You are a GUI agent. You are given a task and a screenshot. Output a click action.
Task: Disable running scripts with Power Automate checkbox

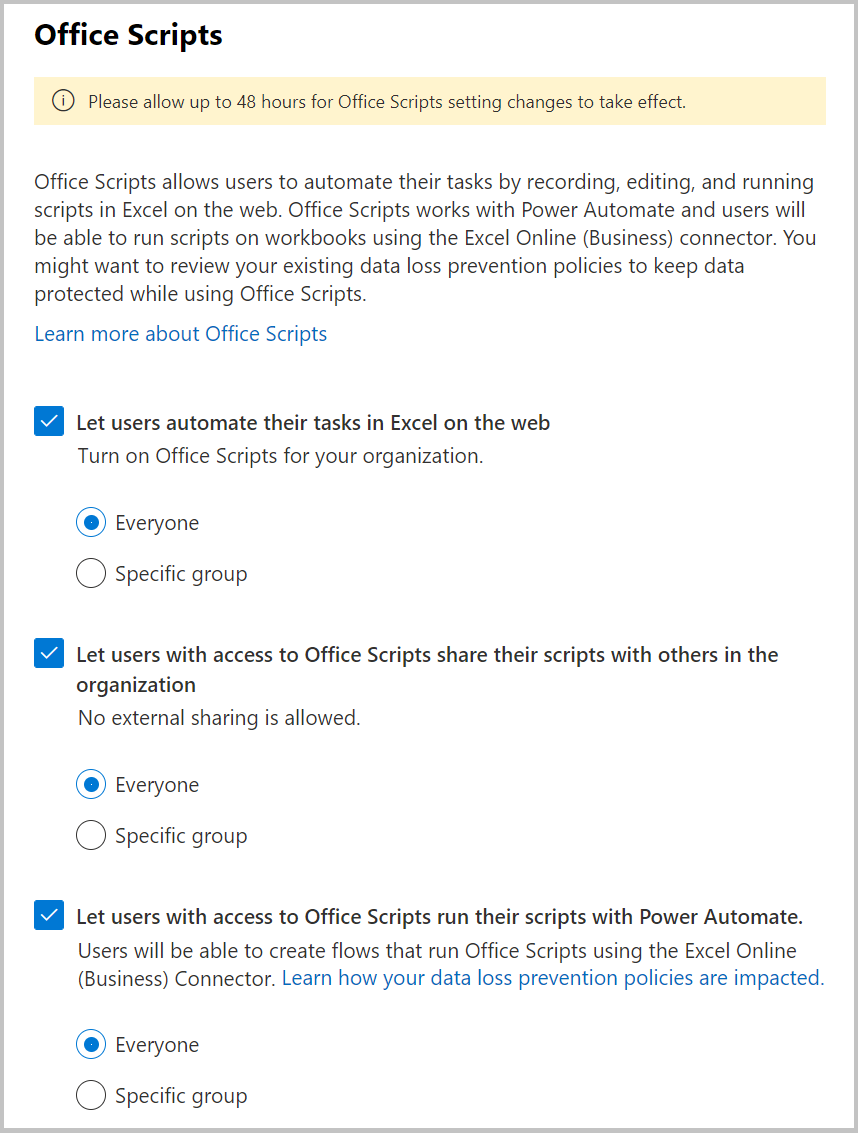point(49,916)
